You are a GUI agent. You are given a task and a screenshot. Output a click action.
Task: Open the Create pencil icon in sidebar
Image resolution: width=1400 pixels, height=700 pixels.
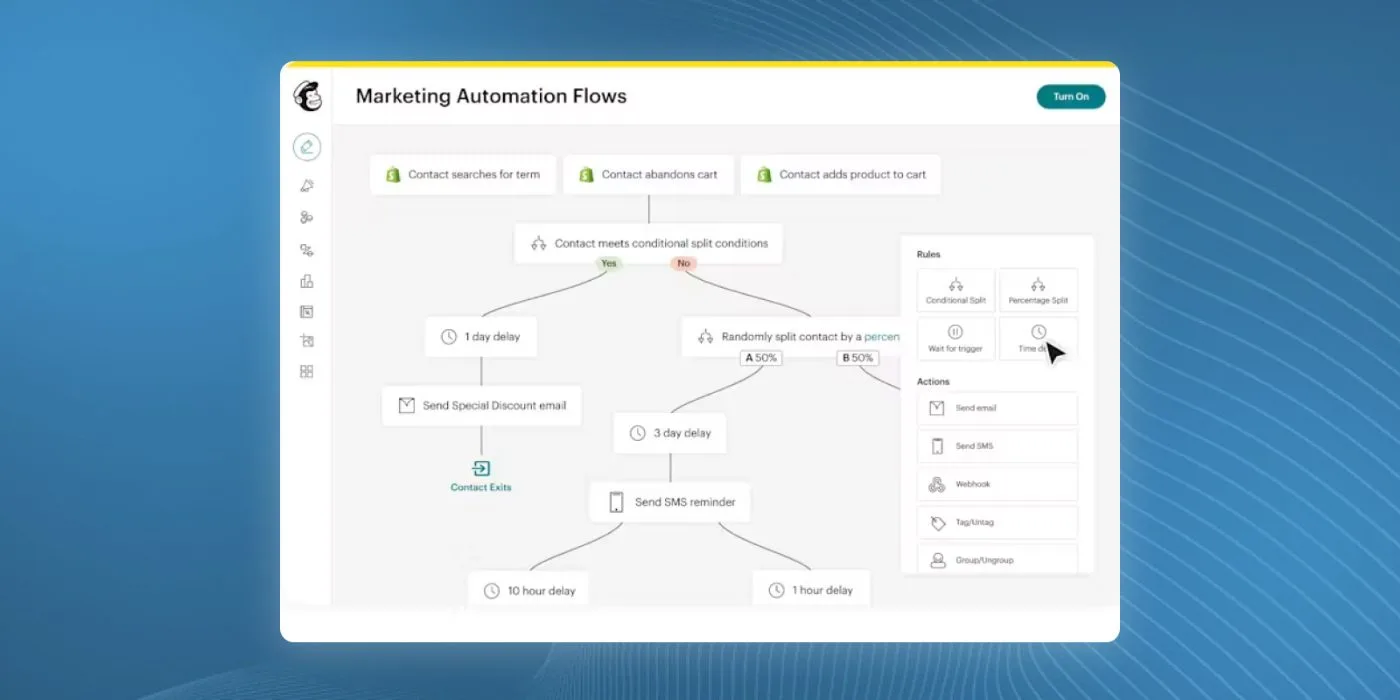[x=307, y=147]
